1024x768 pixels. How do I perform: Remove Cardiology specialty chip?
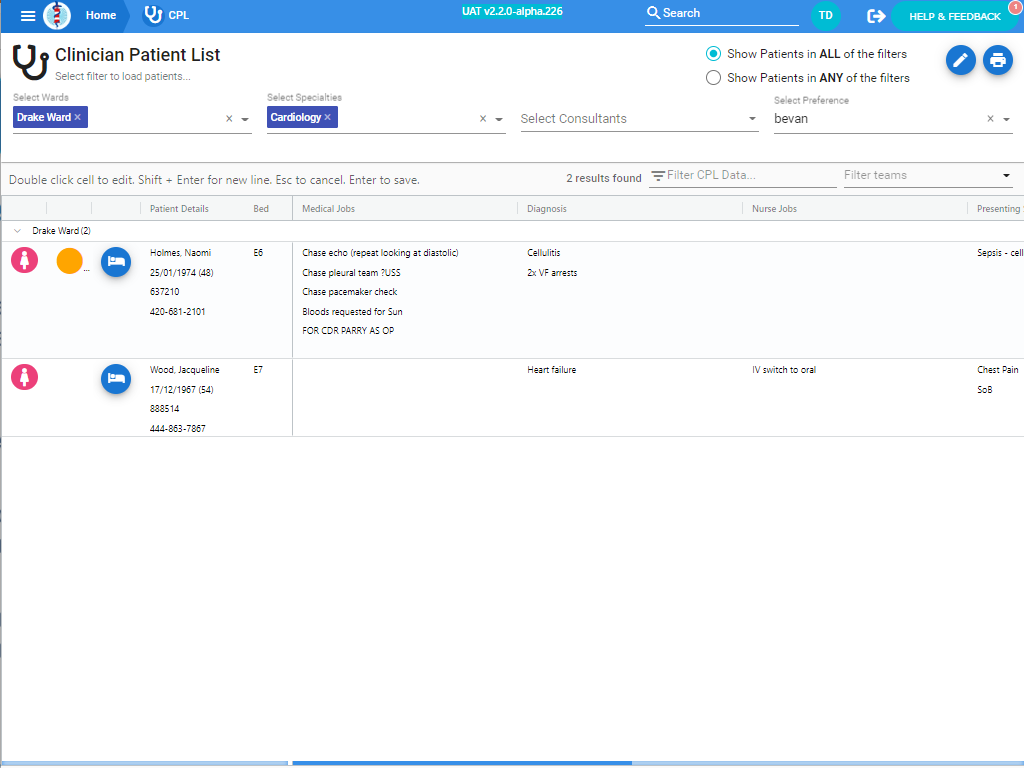pos(328,117)
